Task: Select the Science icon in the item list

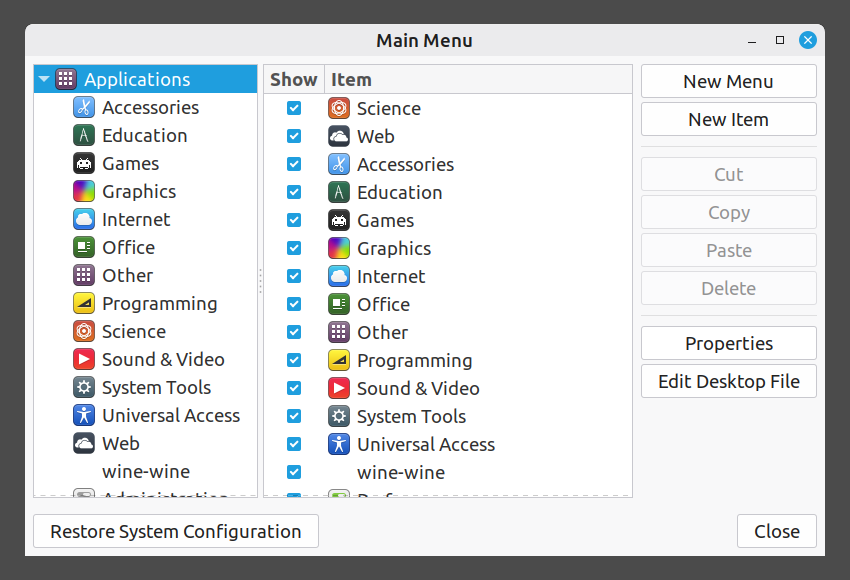Action: 339,109
